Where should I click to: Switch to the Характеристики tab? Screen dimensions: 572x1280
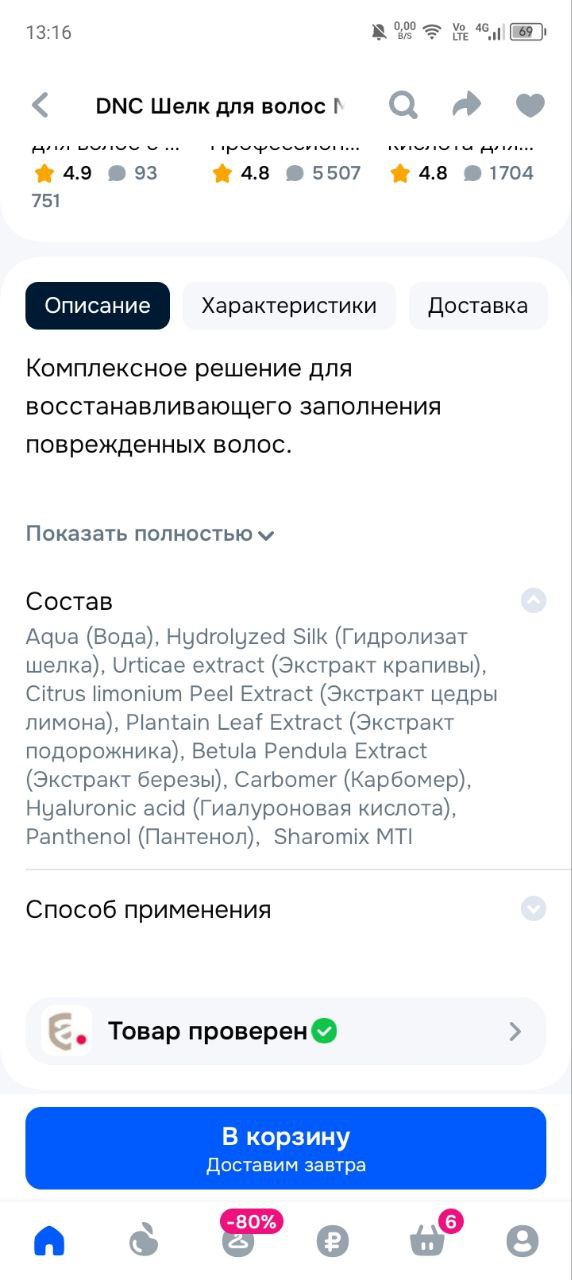click(289, 306)
